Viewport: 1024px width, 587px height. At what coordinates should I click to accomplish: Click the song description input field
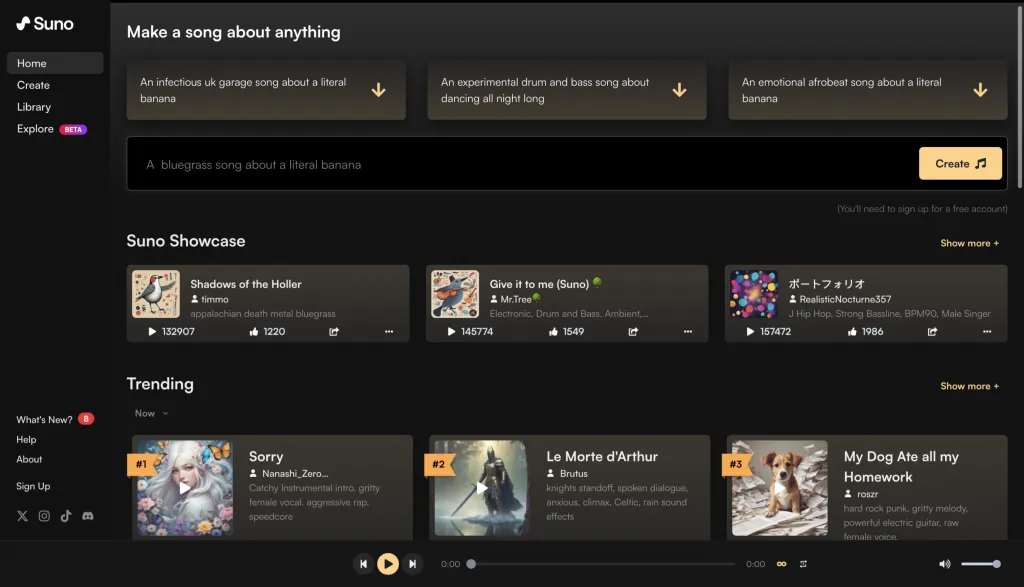[520, 164]
